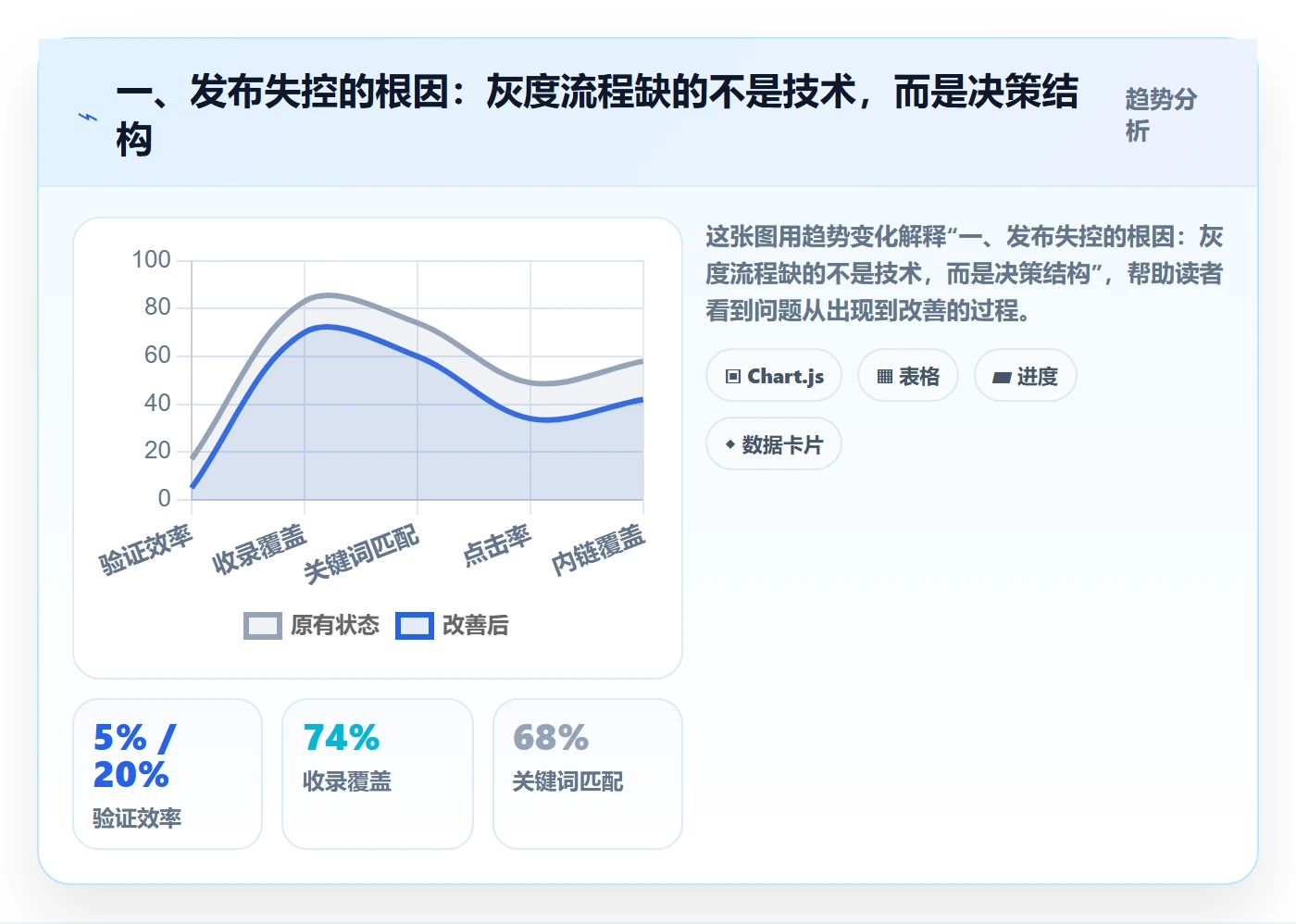Click the 60 y-axis value
Viewport: 1296px width, 924px height.
[x=157, y=355]
